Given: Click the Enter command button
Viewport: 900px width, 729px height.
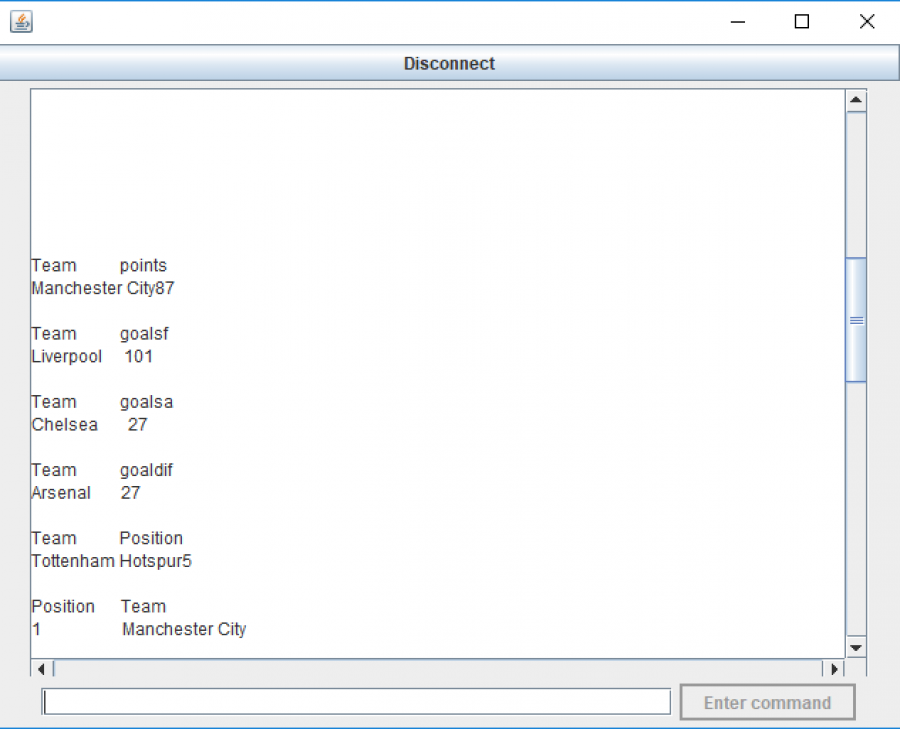Looking at the screenshot, I should click(767, 703).
